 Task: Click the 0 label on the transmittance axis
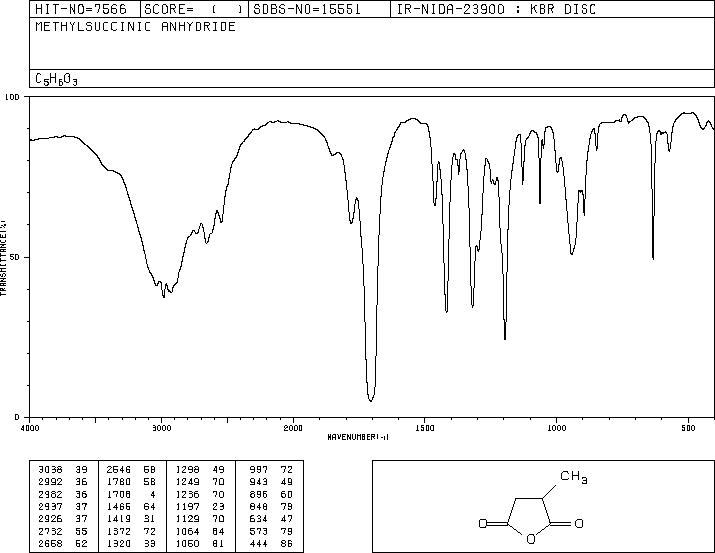coord(17,417)
